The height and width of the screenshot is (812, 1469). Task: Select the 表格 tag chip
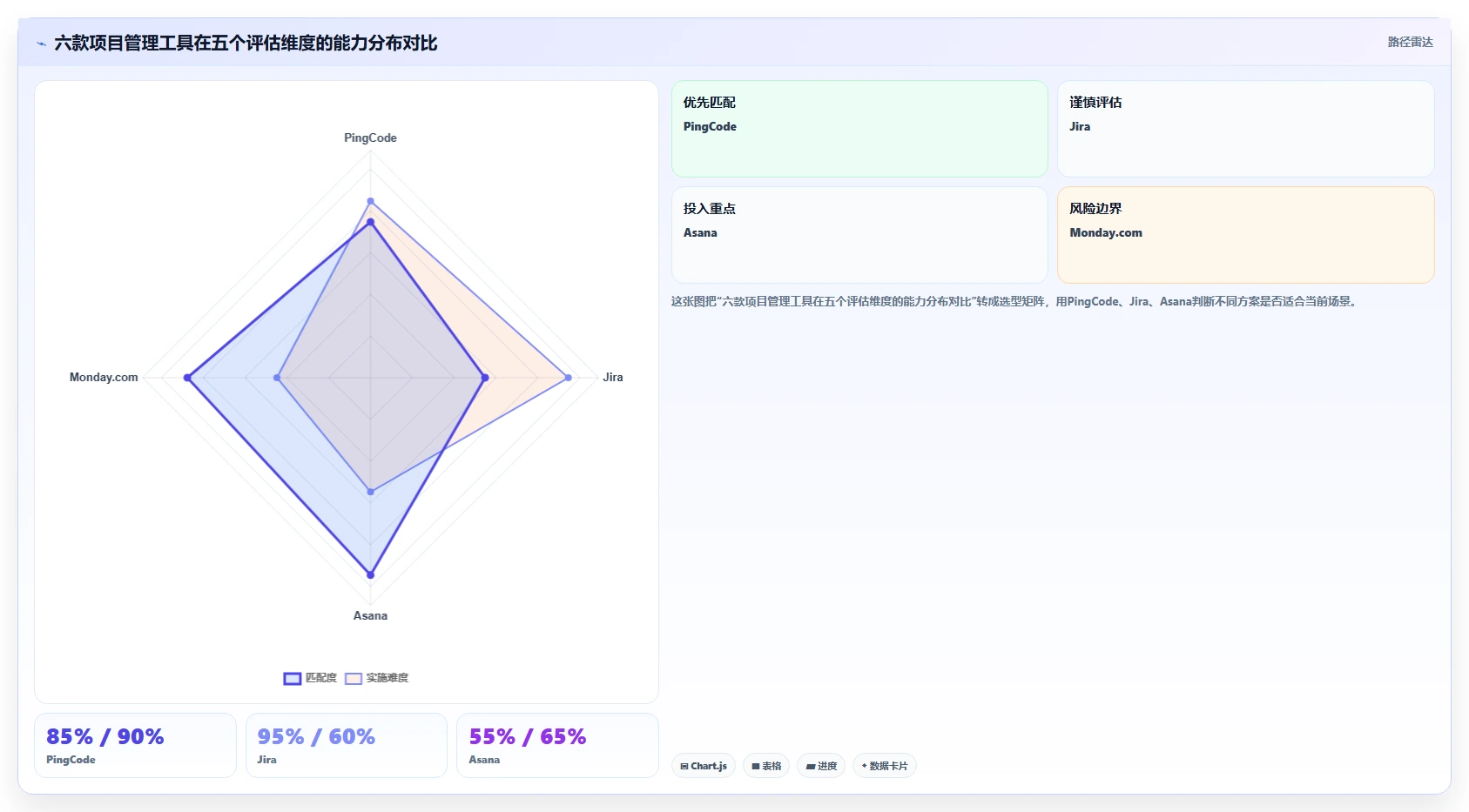[766, 766]
